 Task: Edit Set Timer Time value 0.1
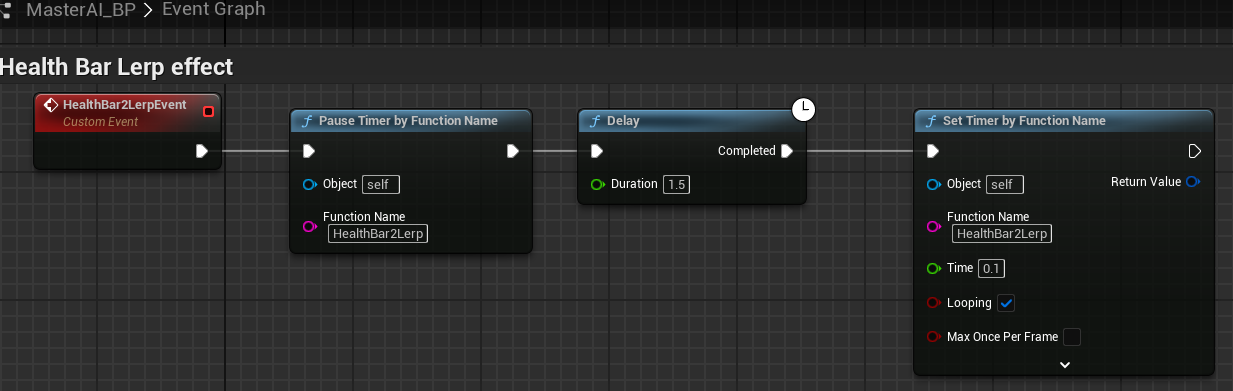992,268
